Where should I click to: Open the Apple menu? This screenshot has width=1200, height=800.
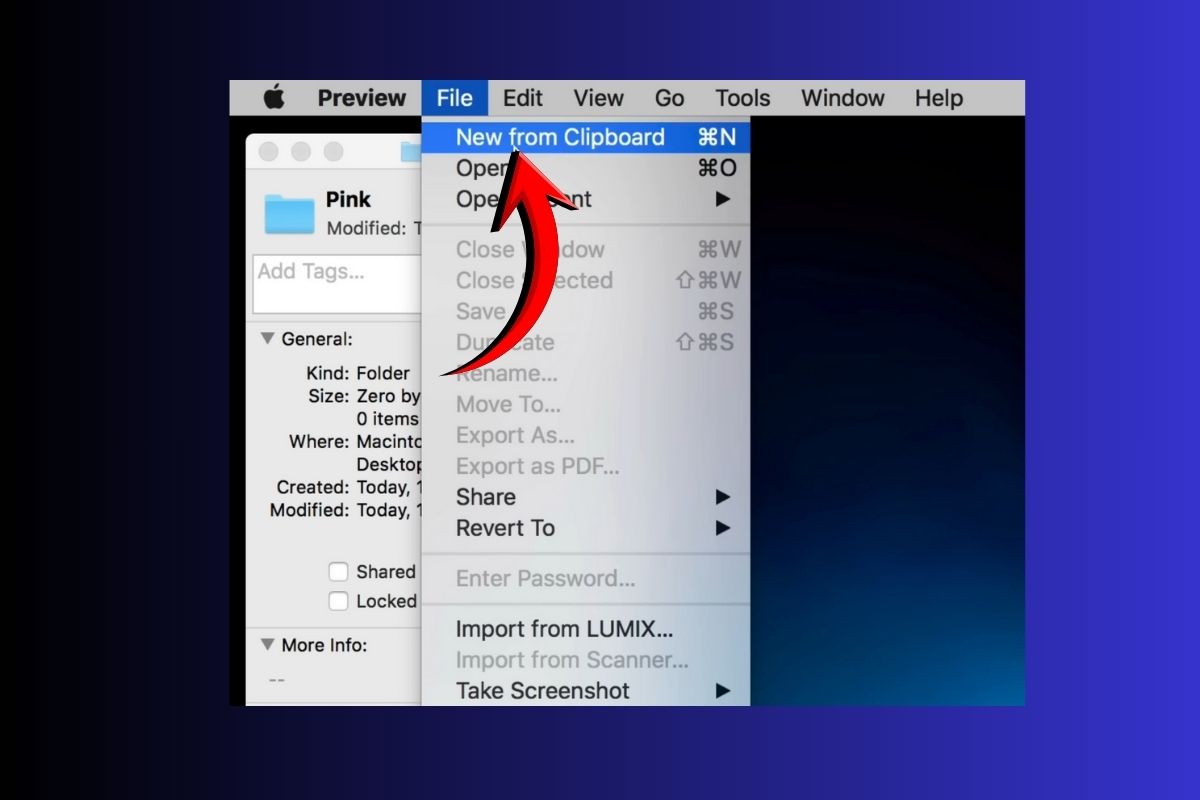274,98
